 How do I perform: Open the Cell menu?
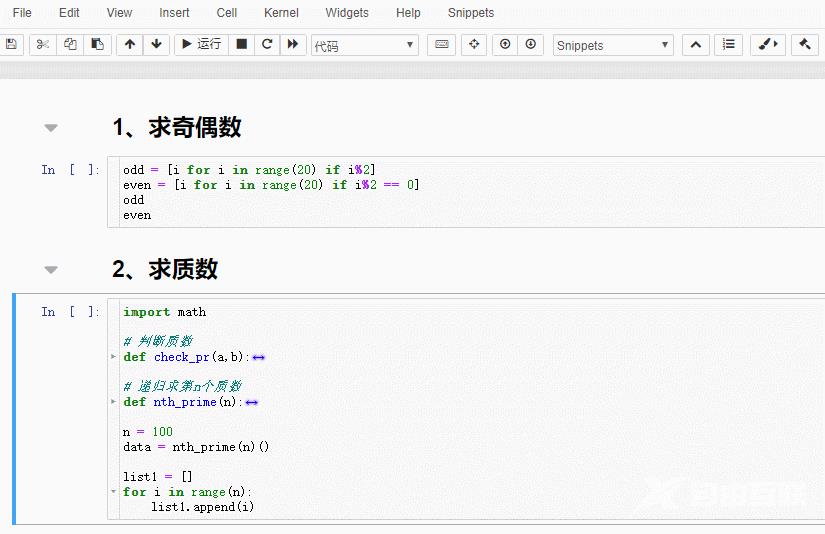tap(227, 13)
